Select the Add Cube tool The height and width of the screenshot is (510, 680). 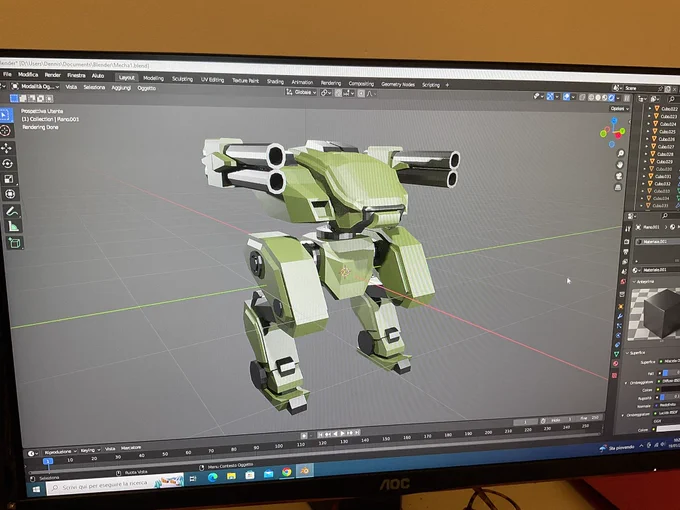(x=14, y=243)
